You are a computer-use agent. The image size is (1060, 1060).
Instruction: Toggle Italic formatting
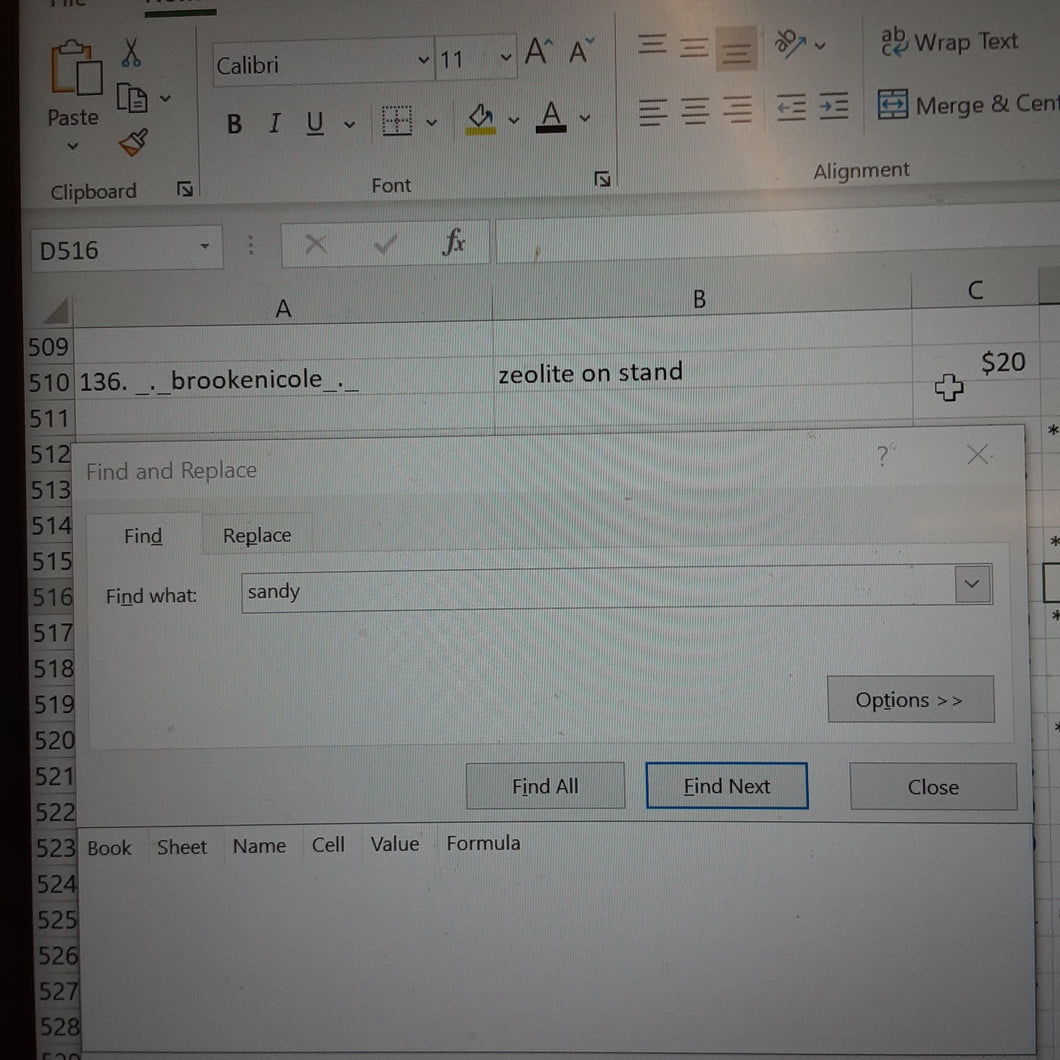click(274, 124)
